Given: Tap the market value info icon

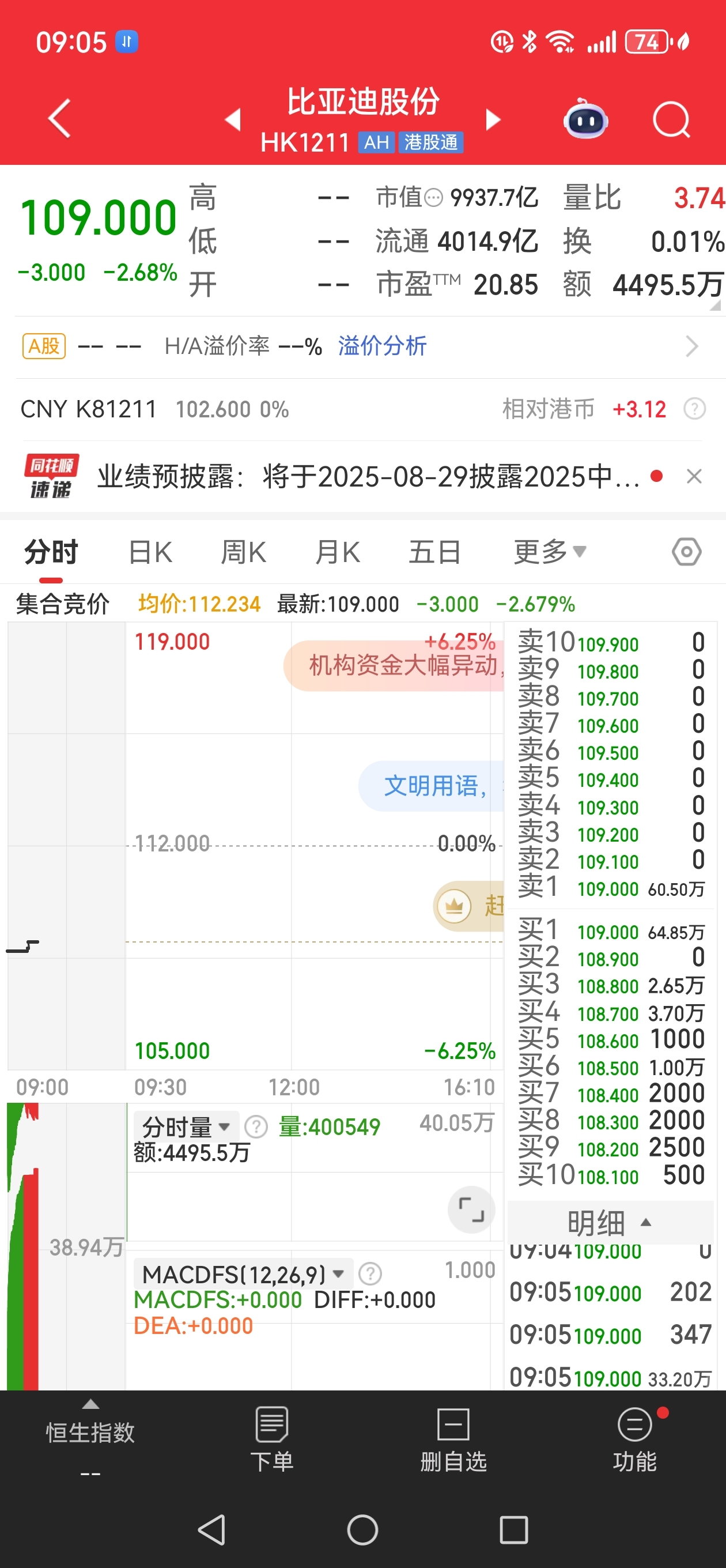Looking at the screenshot, I should 433,198.
